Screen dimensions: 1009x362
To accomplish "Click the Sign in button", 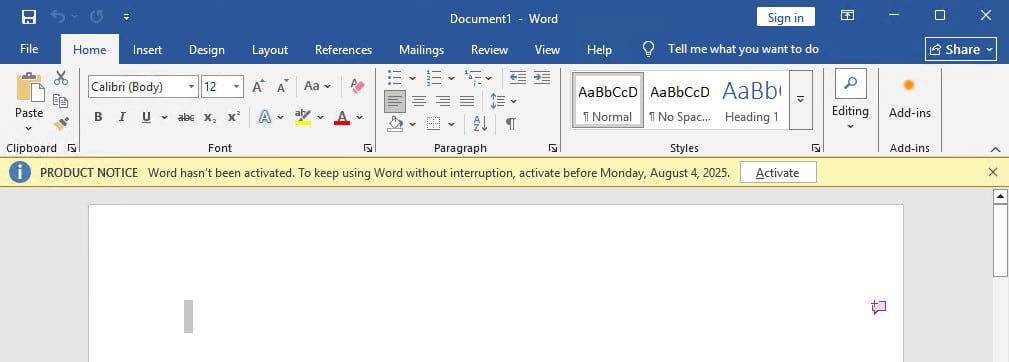I will 786,17.
